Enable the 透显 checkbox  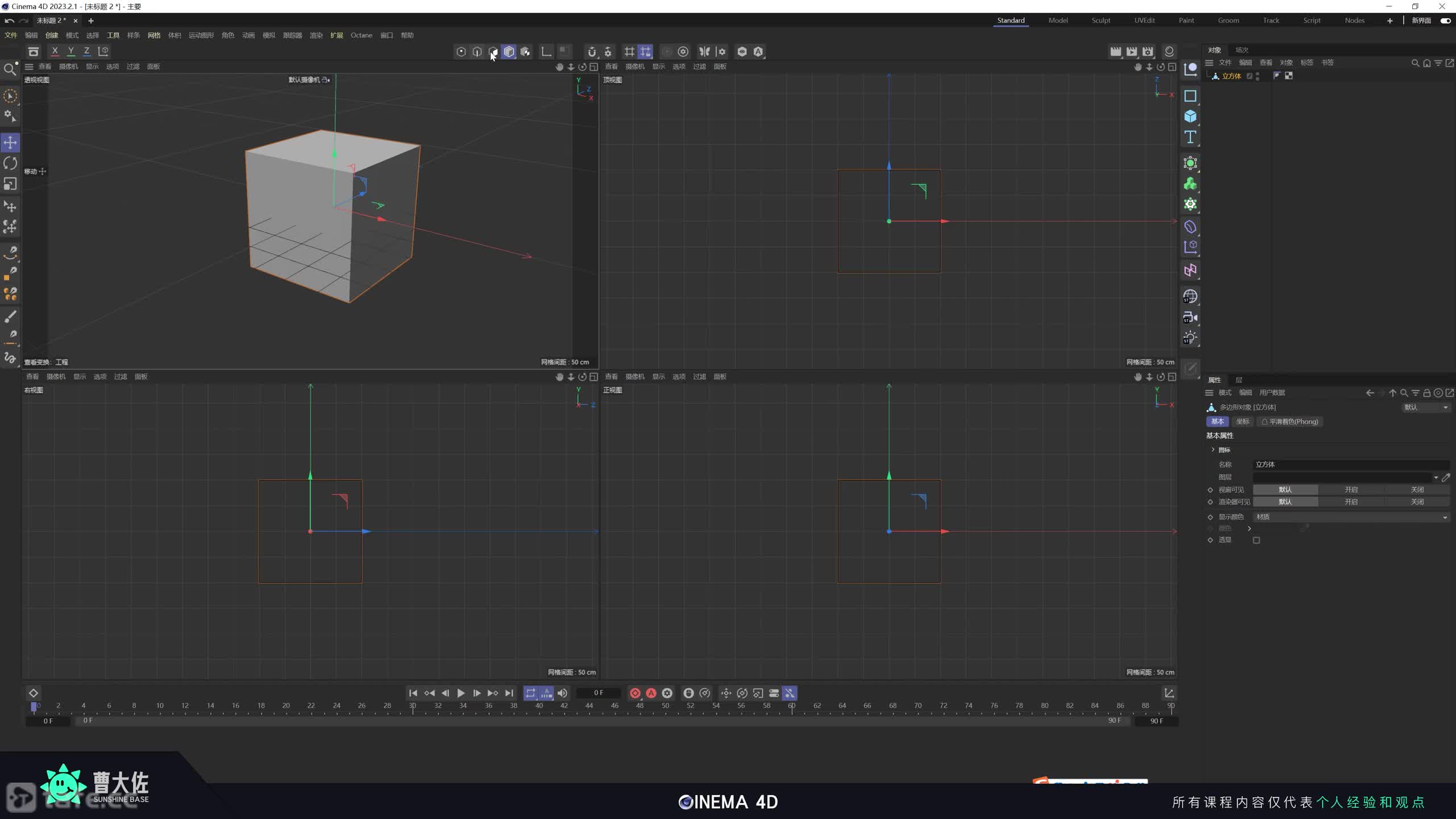(x=1256, y=540)
